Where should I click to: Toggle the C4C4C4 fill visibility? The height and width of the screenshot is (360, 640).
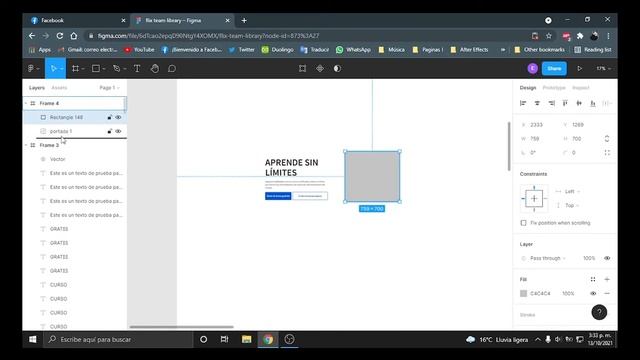click(593, 293)
